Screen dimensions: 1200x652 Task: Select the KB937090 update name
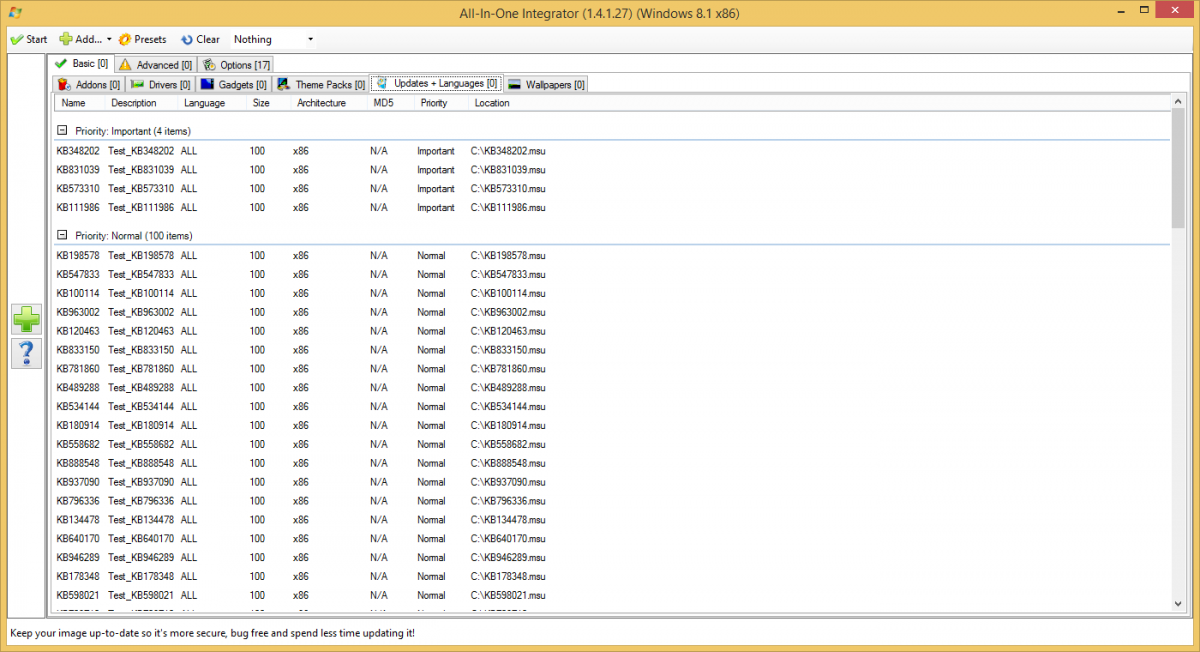[x=78, y=482]
